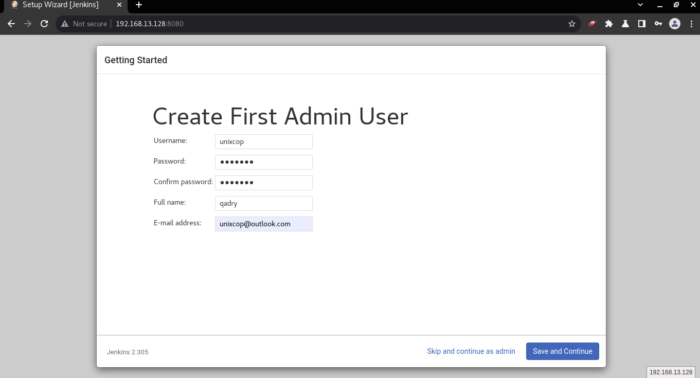Select the E-mail address field
The image size is (700, 378).
(x=264, y=224)
